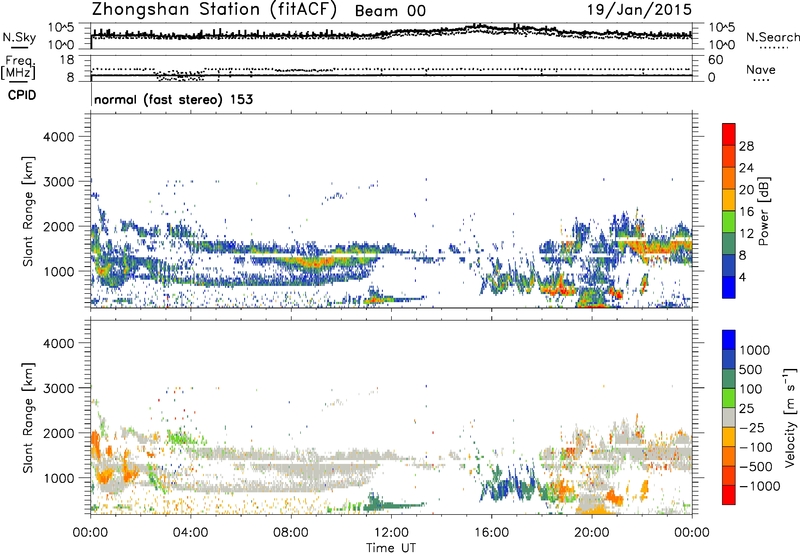The image size is (800, 554).
Task: Click 'normal (fast stereo) 153' text
Action: (173, 99)
